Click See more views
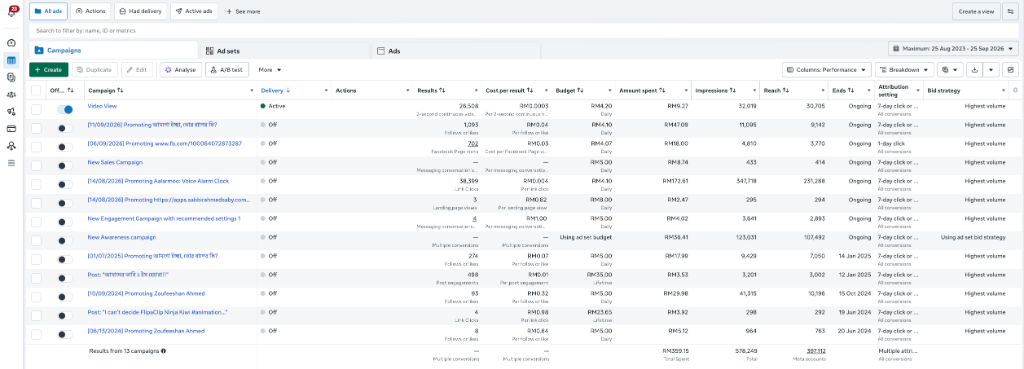The image size is (1024, 369). coord(244,12)
